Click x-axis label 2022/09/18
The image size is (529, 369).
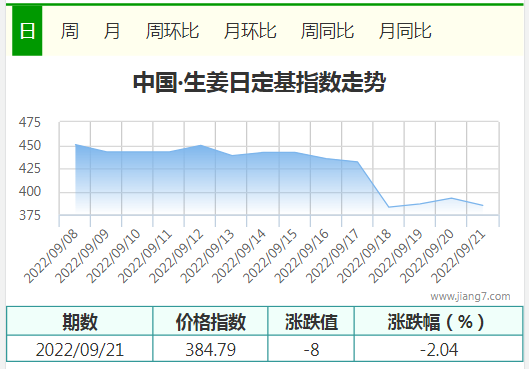(364, 256)
